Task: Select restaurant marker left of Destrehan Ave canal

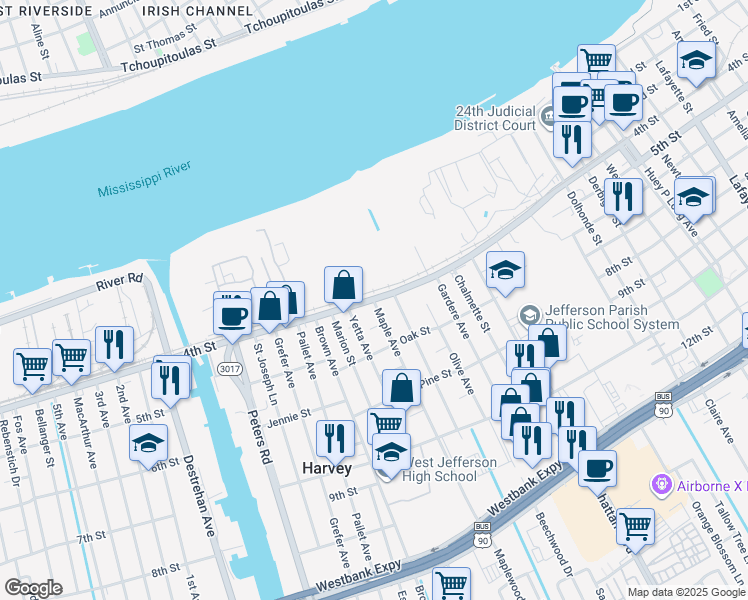Action: [x=170, y=383]
